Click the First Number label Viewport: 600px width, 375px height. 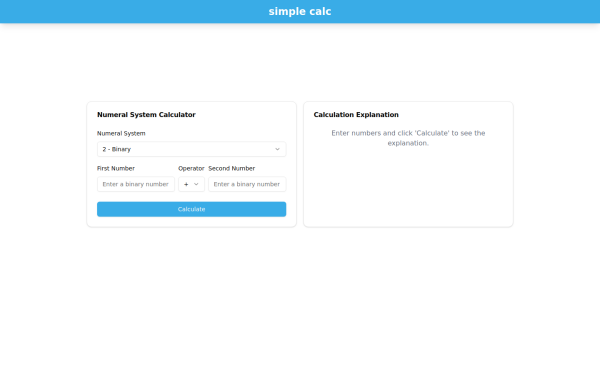point(116,168)
